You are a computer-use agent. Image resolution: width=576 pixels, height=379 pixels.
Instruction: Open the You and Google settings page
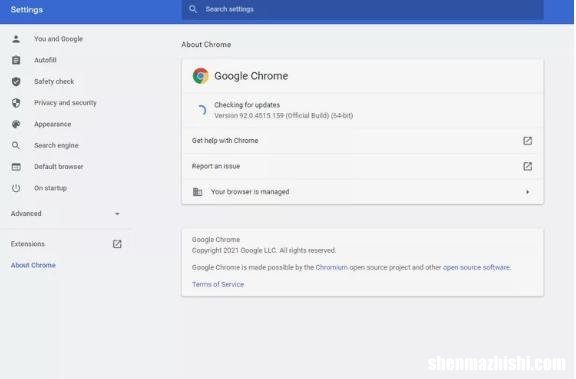[x=59, y=39]
